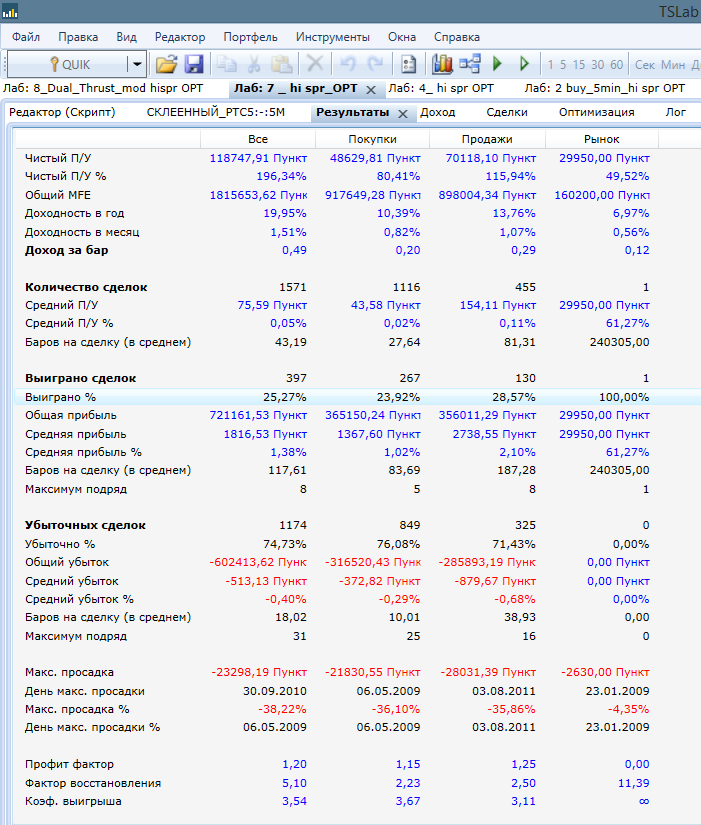Open the Инструменты menu

tap(333, 37)
